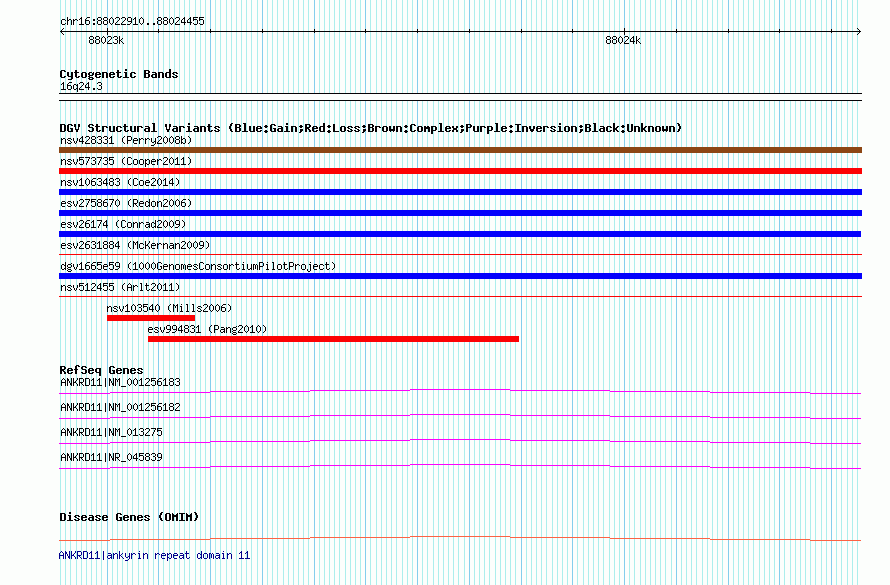
Task: Open transcript ANKRD11|NR_045839
Action: pos(111,457)
